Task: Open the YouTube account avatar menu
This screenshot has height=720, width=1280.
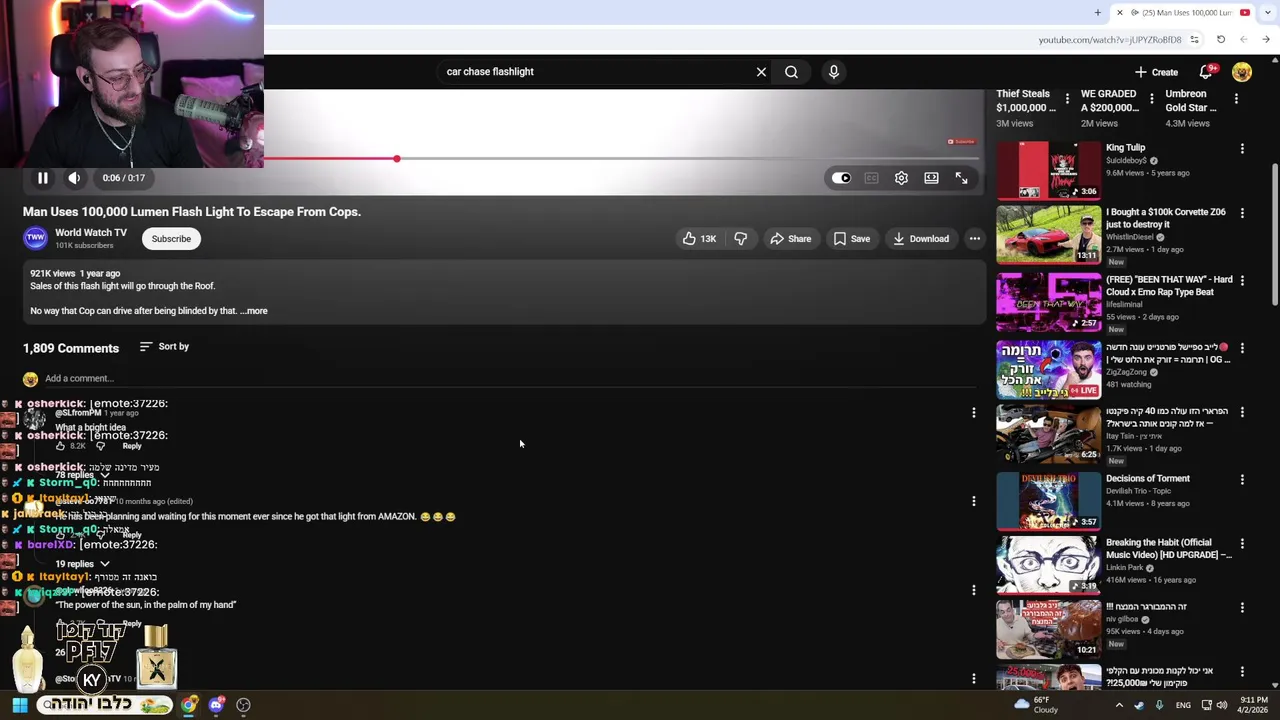Action: coord(1242,72)
